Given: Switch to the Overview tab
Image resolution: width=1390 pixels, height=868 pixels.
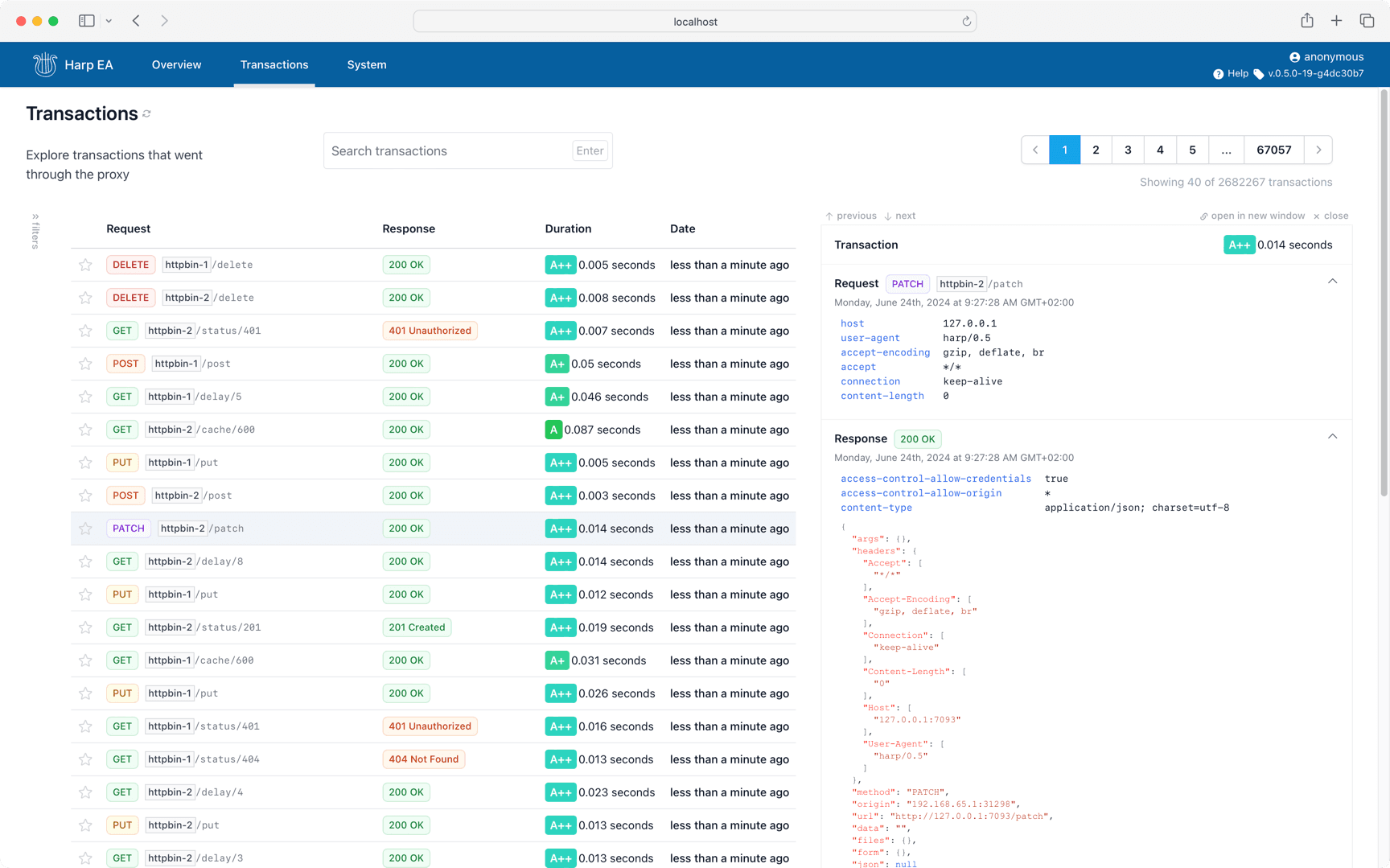Looking at the screenshot, I should pyautogui.click(x=176, y=64).
